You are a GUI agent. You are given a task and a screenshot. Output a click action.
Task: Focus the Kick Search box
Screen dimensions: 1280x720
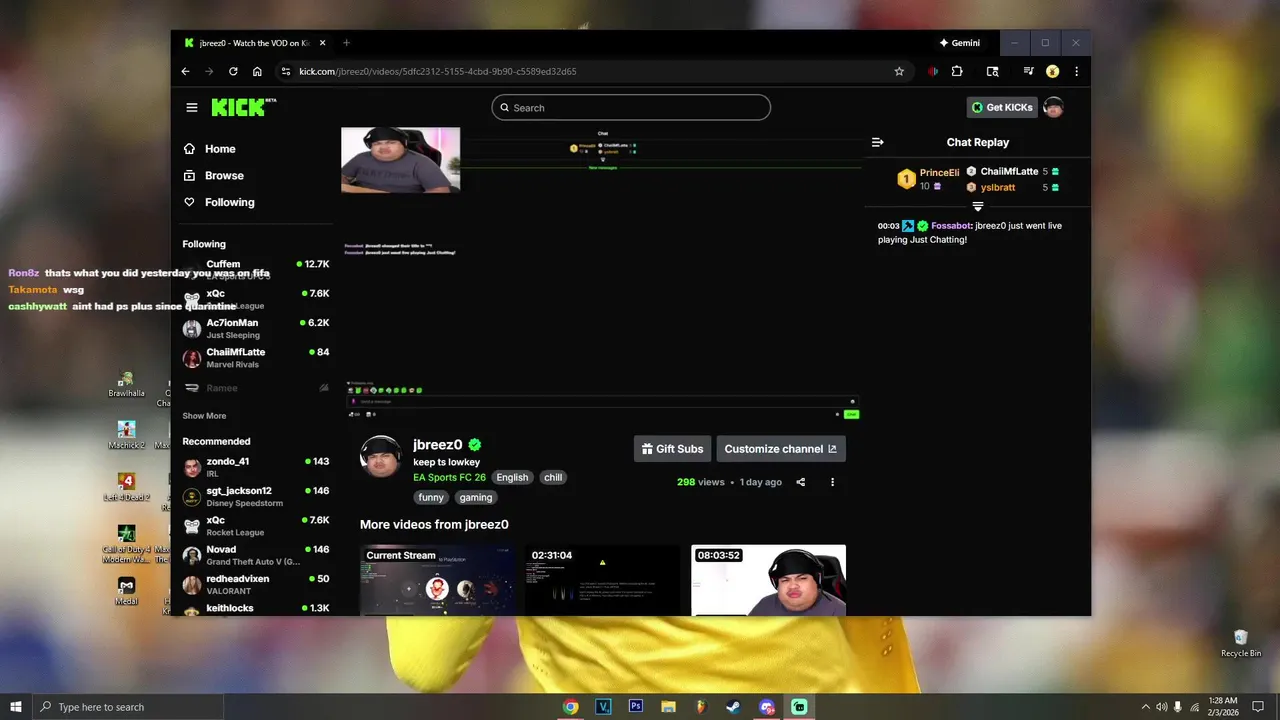tap(631, 108)
